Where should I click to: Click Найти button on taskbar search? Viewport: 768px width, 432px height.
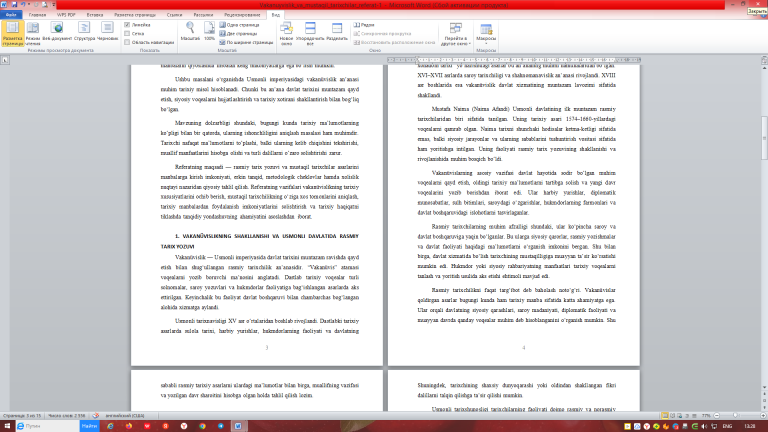click(89, 426)
